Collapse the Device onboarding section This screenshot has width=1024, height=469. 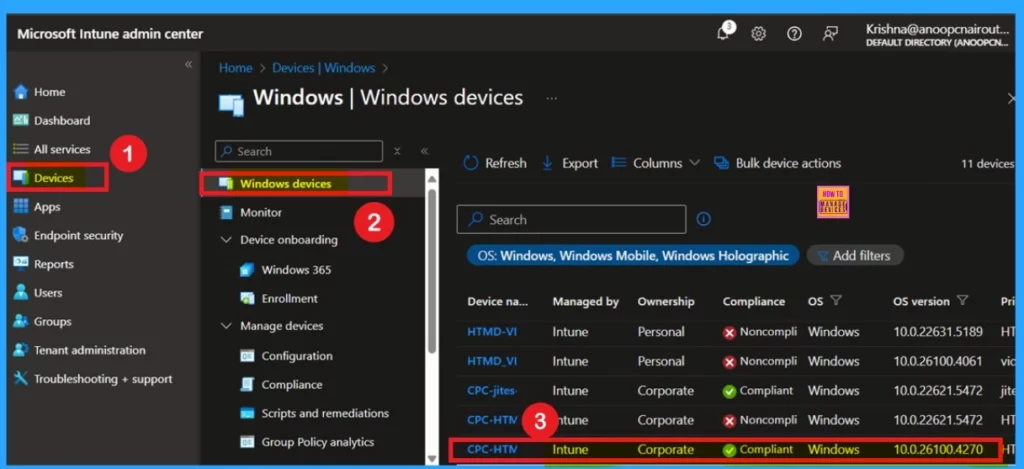[x=226, y=240]
